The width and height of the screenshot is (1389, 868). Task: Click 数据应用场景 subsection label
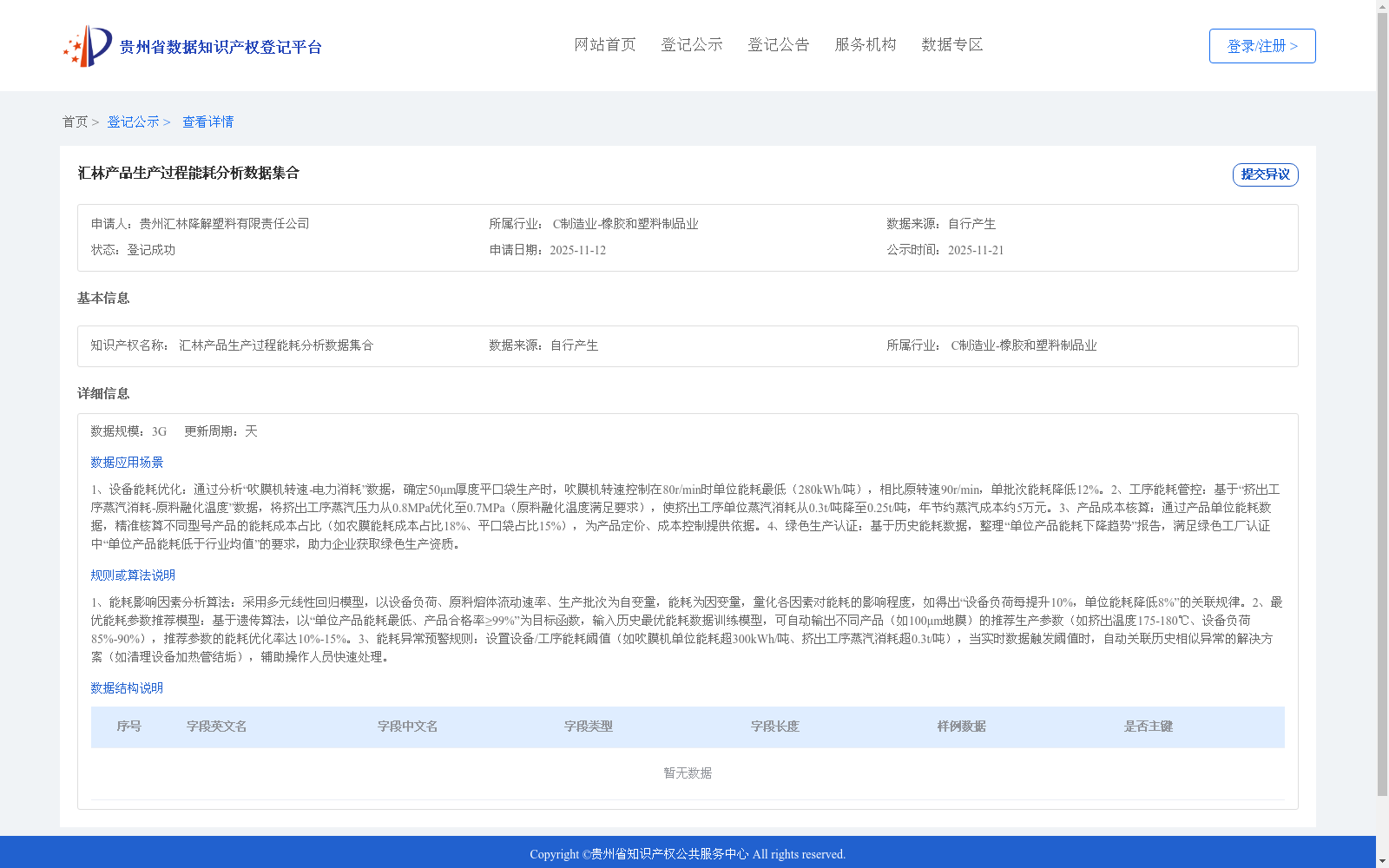click(x=127, y=463)
